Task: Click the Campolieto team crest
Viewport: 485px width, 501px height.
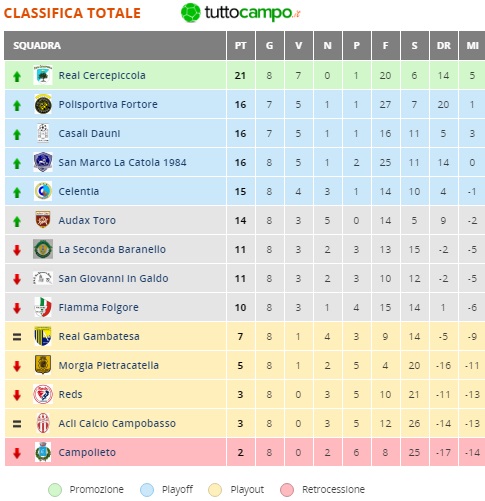Action: coord(43,452)
